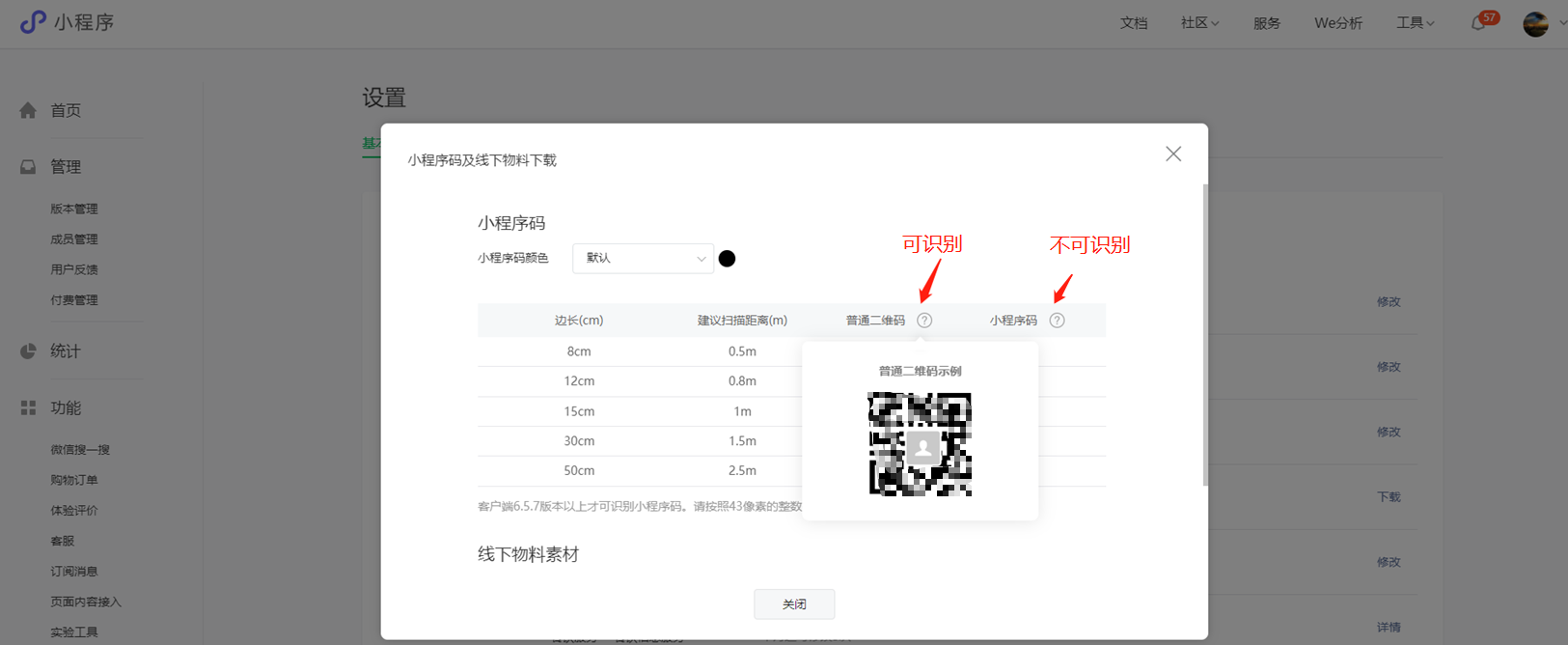Click the user avatar in the header
This screenshot has height=645, width=1568.
(1535, 23)
